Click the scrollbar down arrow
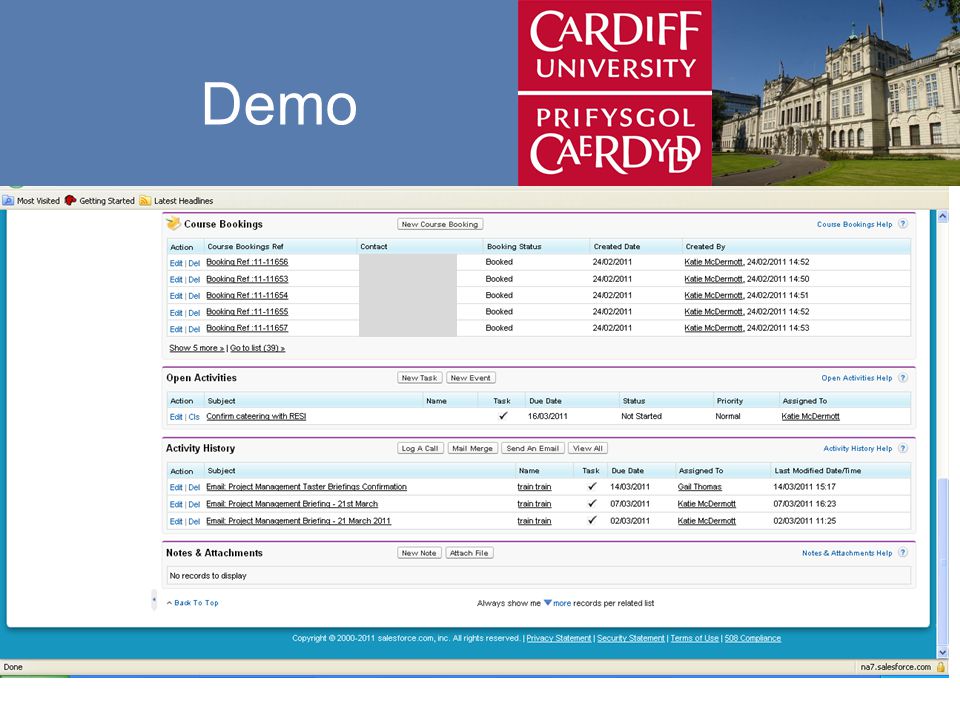 pos(943,653)
